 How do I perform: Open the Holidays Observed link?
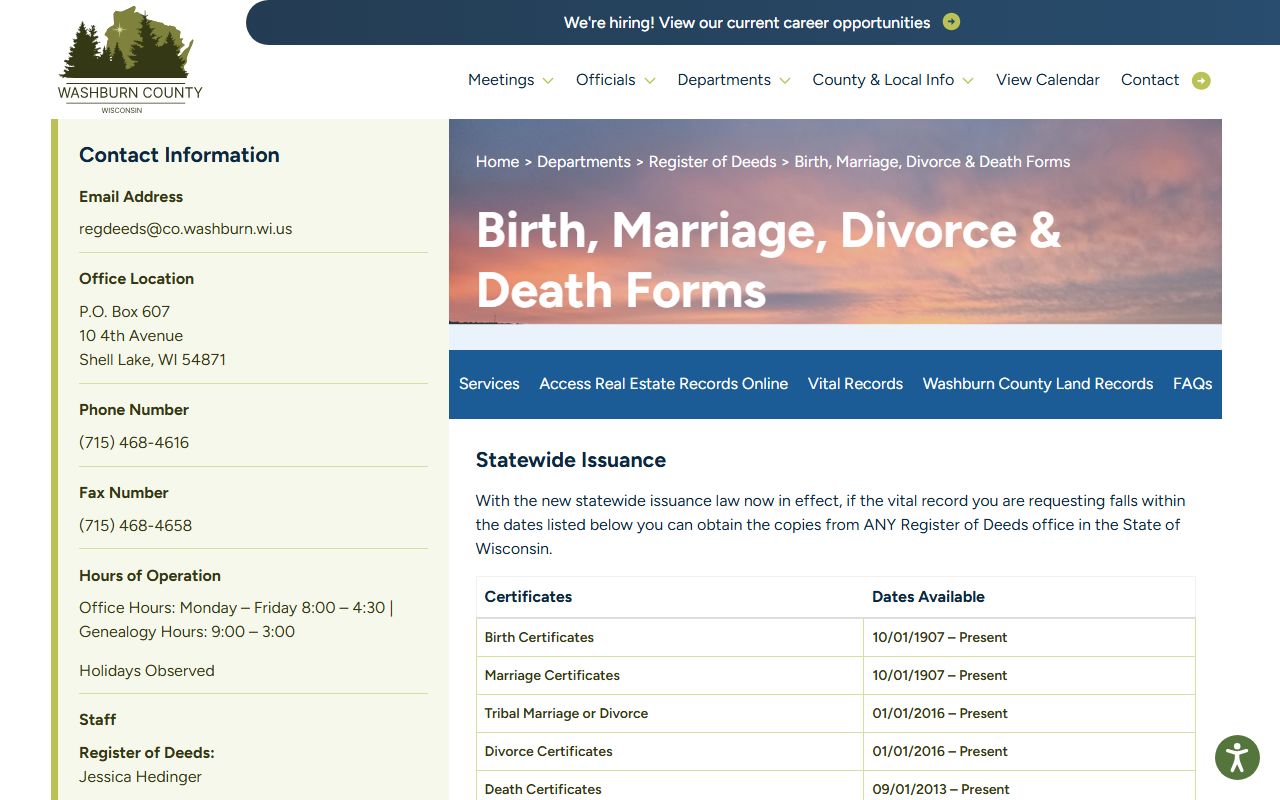pos(147,671)
